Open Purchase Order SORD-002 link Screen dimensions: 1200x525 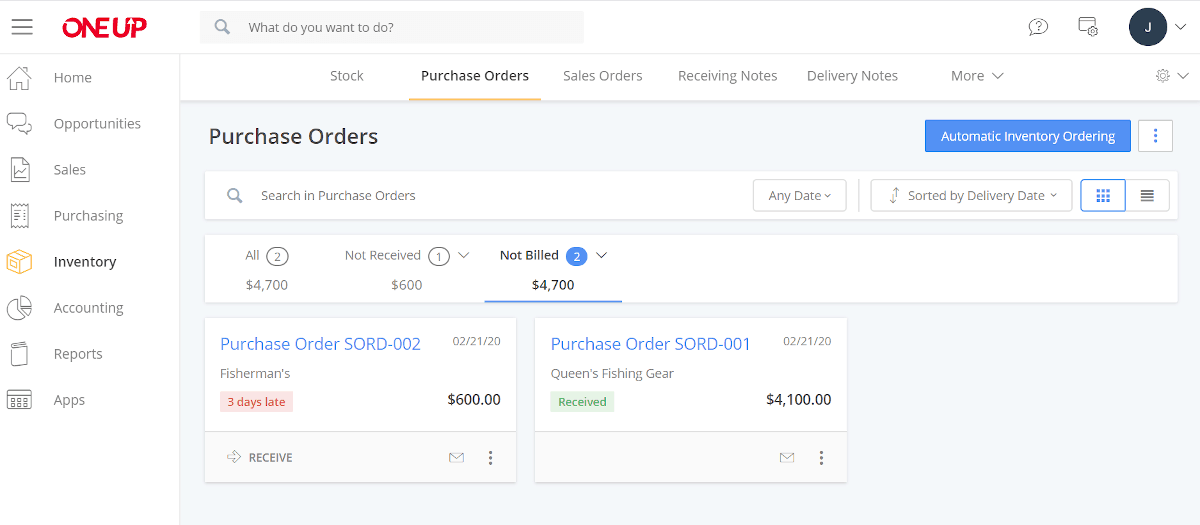(x=320, y=344)
